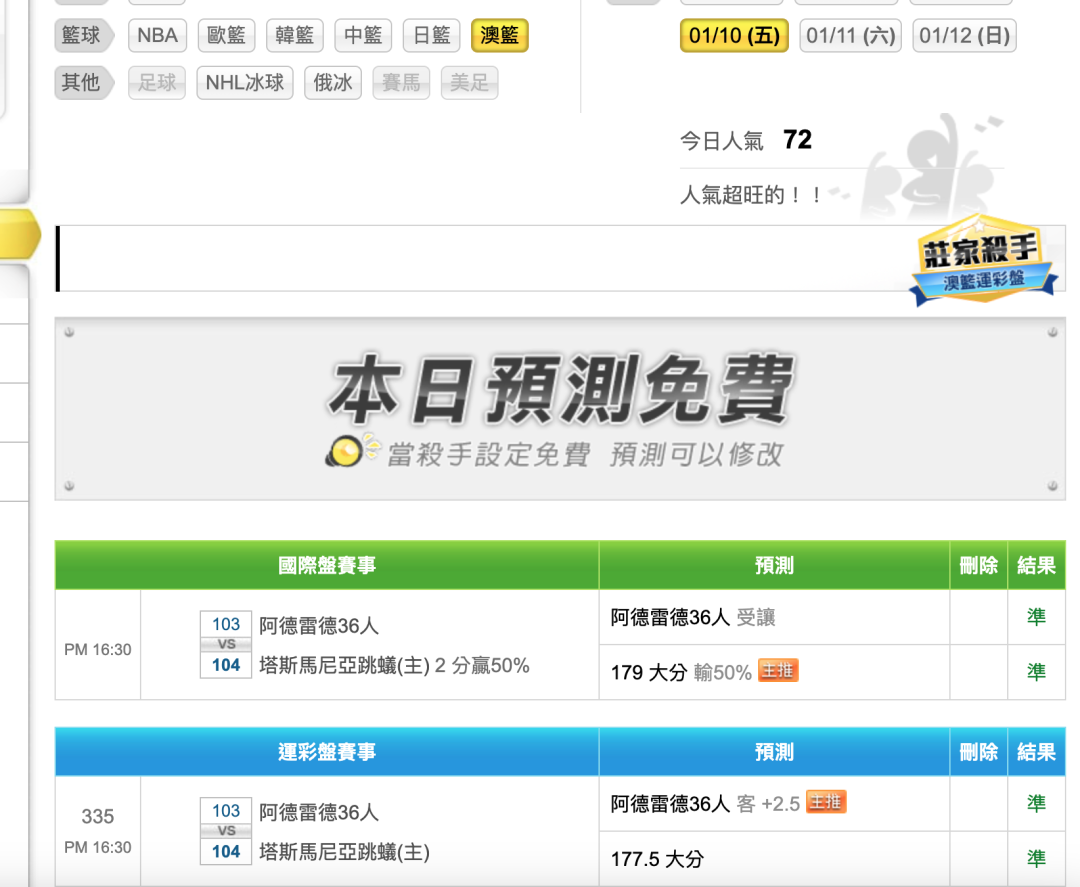Image resolution: width=1080 pixels, height=887 pixels.
Task: Click the 莊家殺手 澳籃運彩盤 badge
Action: tap(983, 260)
